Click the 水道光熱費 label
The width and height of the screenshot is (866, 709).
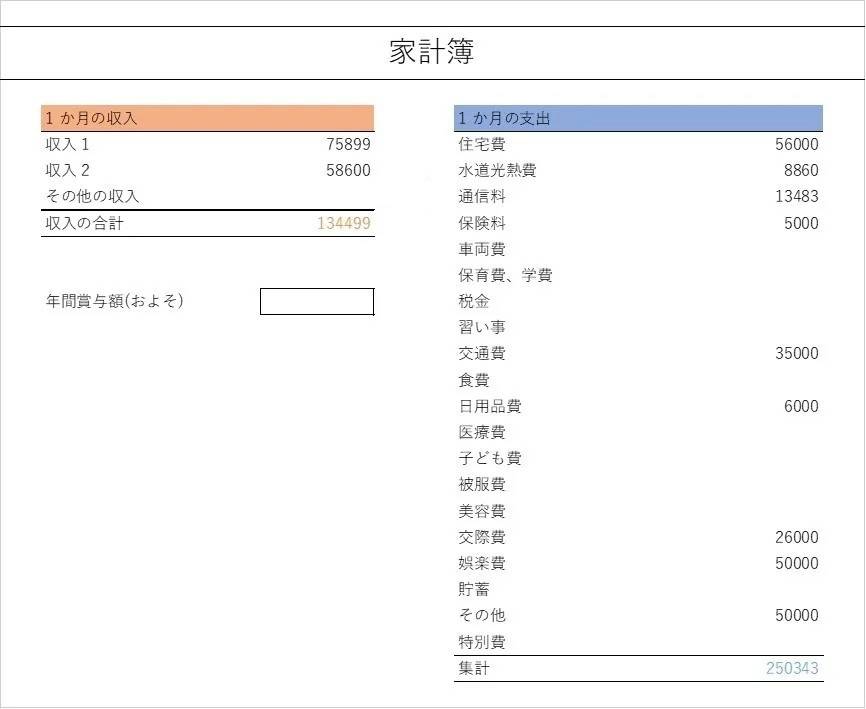pos(497,171)
